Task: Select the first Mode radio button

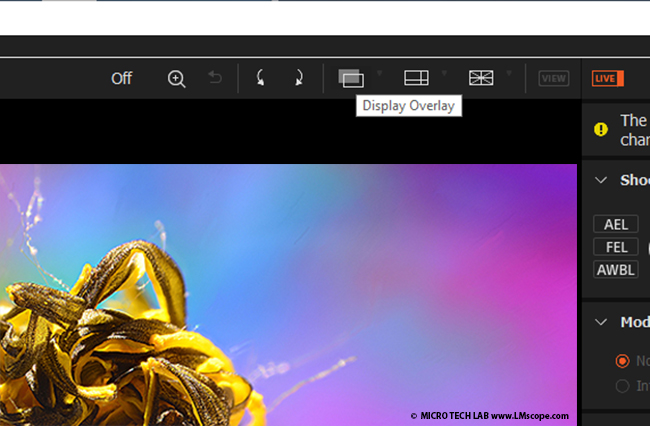Action: tap(623, 361)
